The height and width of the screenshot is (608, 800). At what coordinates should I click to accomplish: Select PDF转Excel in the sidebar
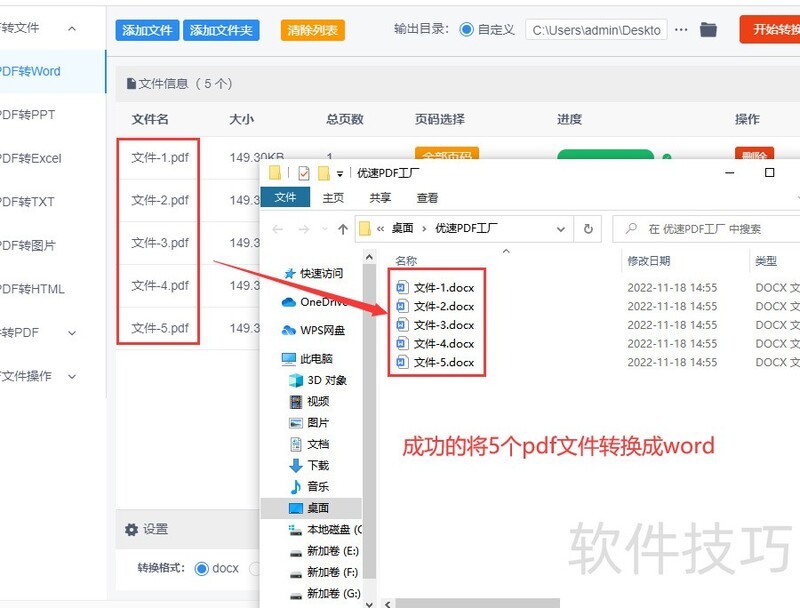coord(32,159)
